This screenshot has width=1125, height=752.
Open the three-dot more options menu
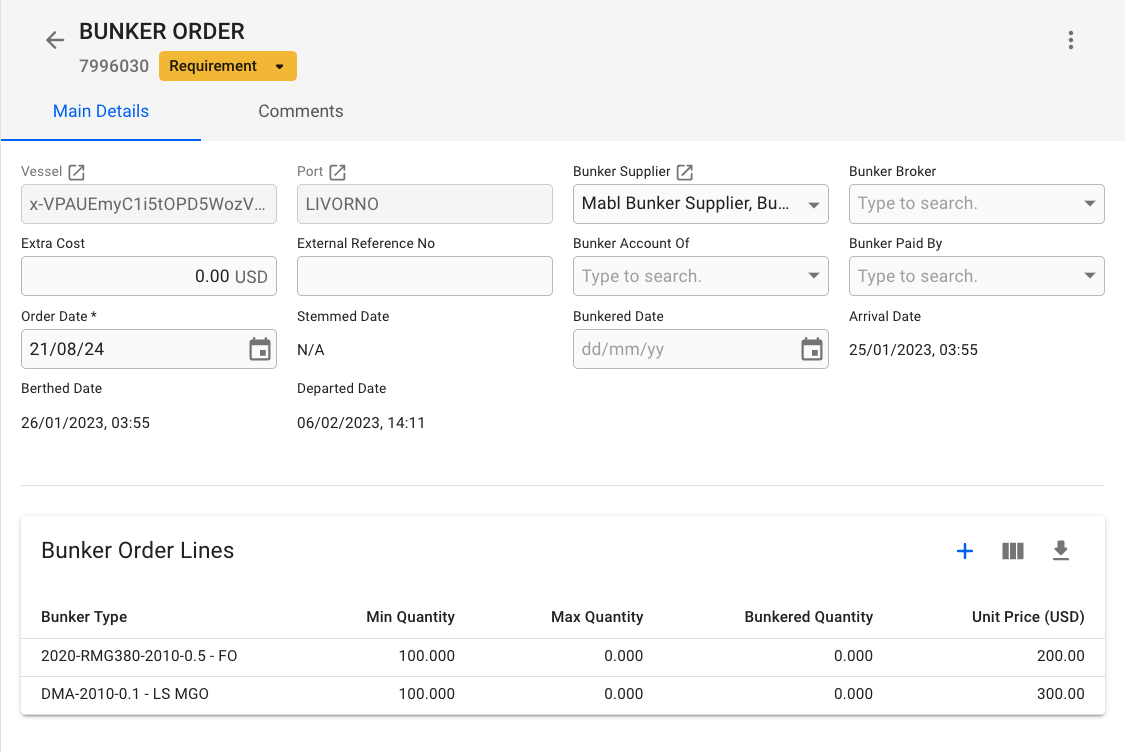coord(1071,40)
